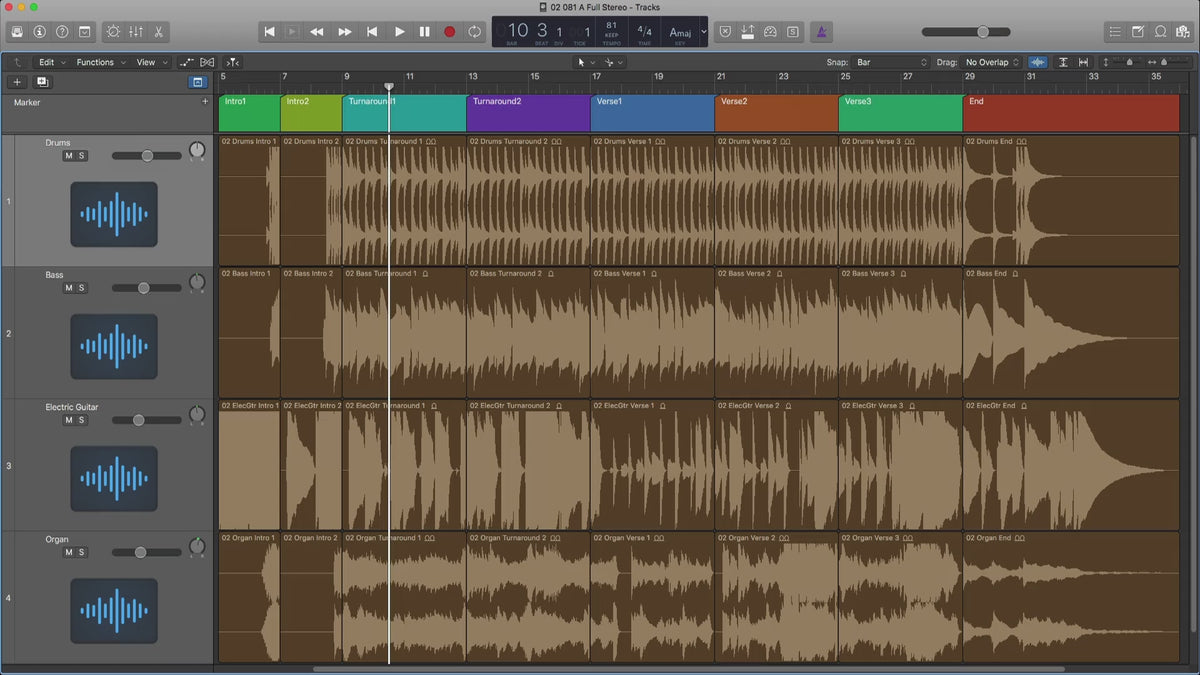Open the scissors Editors button
The width and height of the screenshot is (1200, 675).
tap(160, 32)
